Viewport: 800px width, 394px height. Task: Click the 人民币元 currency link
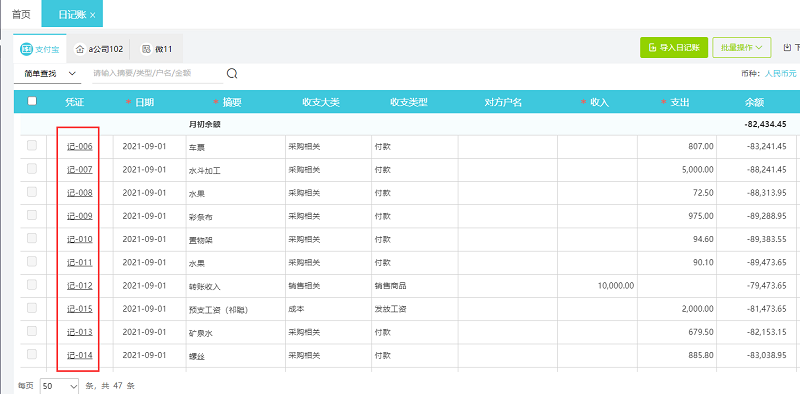(780, 73)
